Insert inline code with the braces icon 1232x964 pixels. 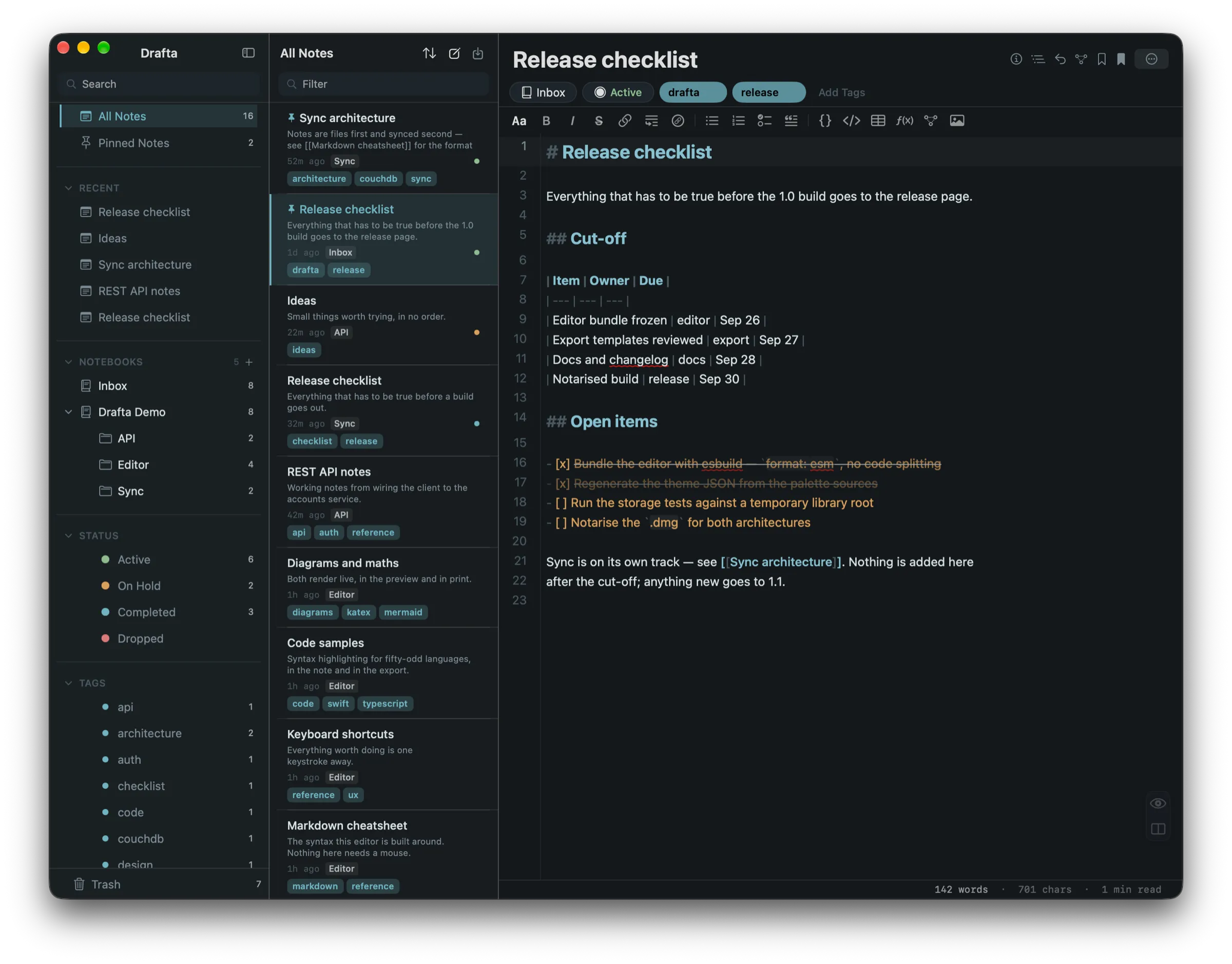tap(824, 121)
